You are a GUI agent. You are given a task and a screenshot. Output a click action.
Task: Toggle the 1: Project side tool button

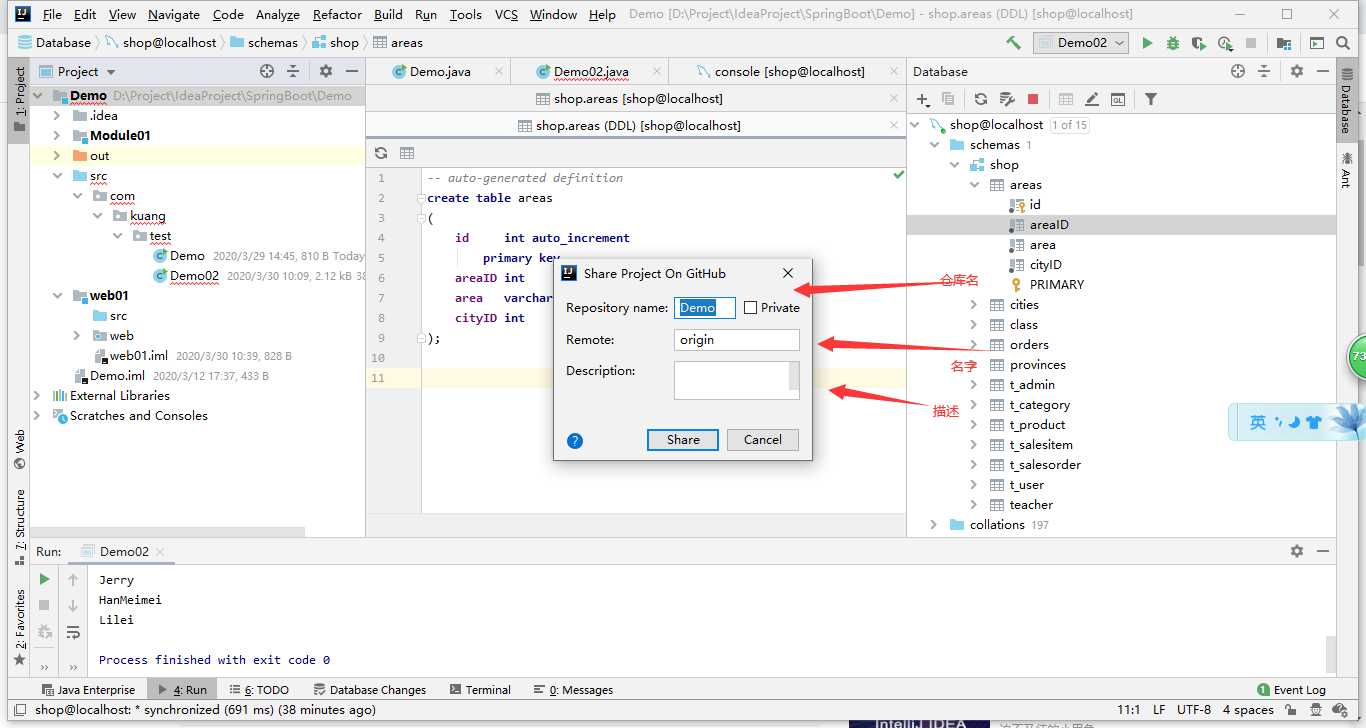[x=19, y=99]
